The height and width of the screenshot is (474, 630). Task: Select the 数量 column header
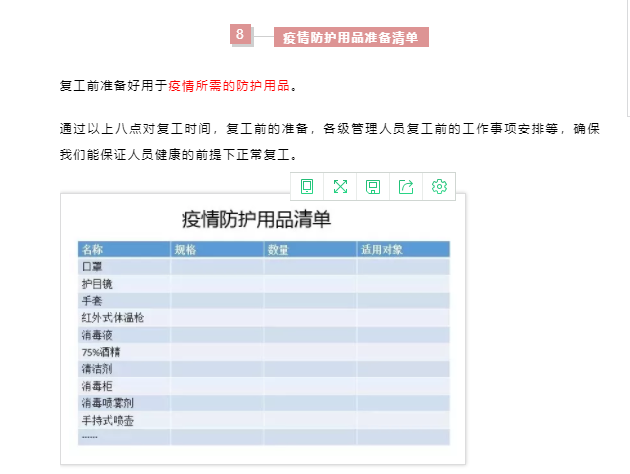310,249
